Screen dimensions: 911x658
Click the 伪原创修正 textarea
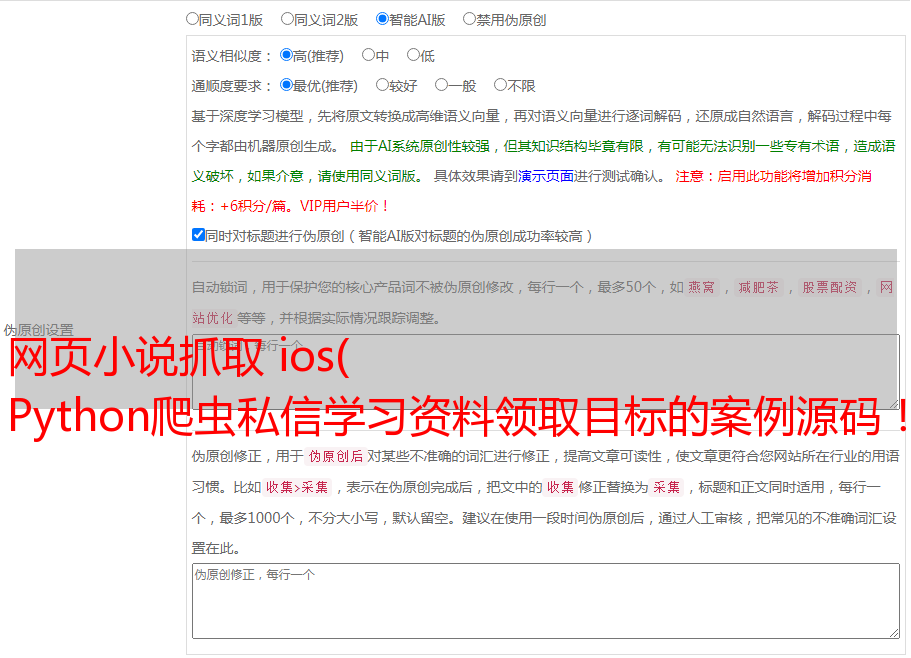[x=546, y=601]
